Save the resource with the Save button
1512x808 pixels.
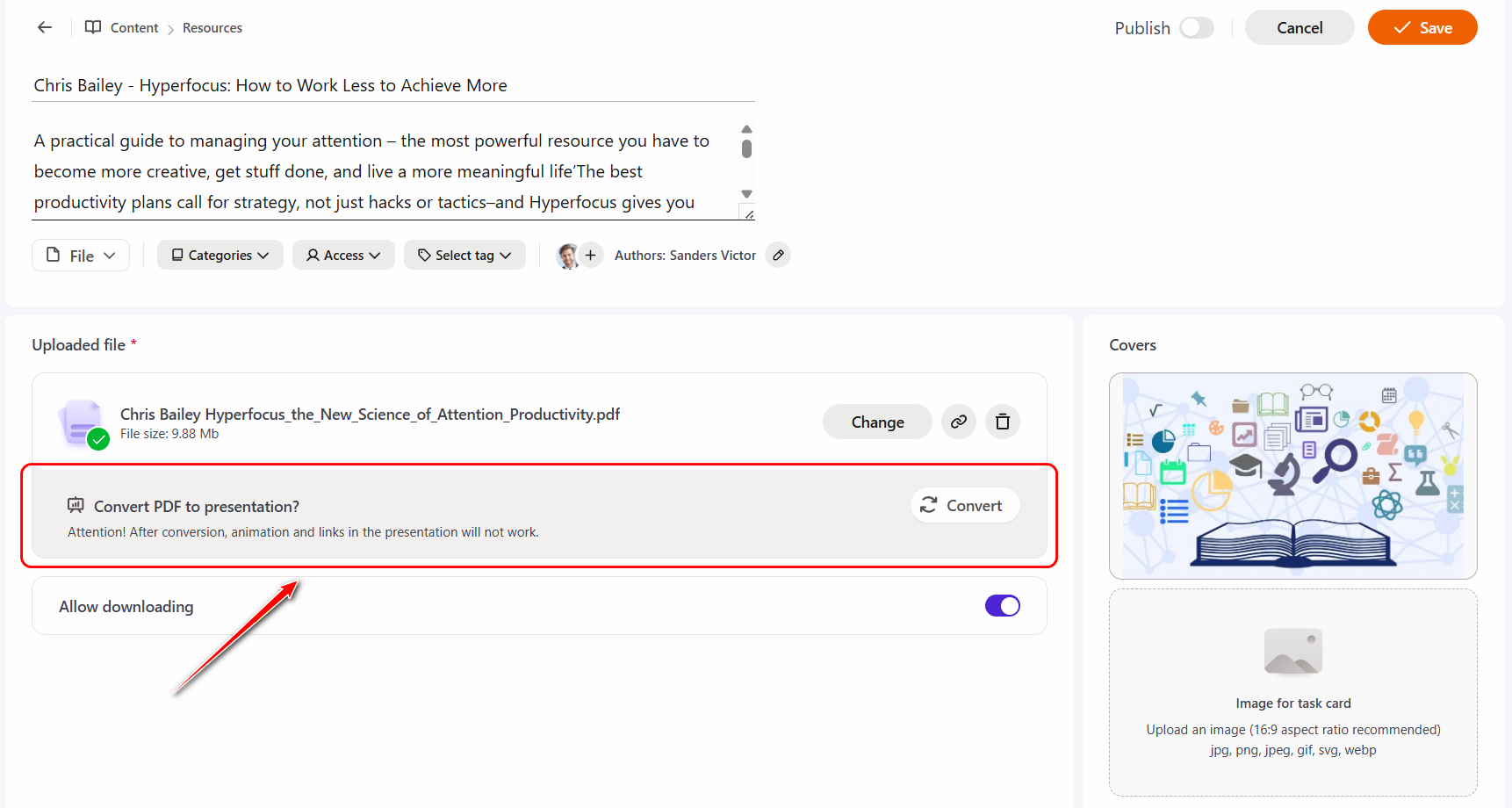[1422, 27]
